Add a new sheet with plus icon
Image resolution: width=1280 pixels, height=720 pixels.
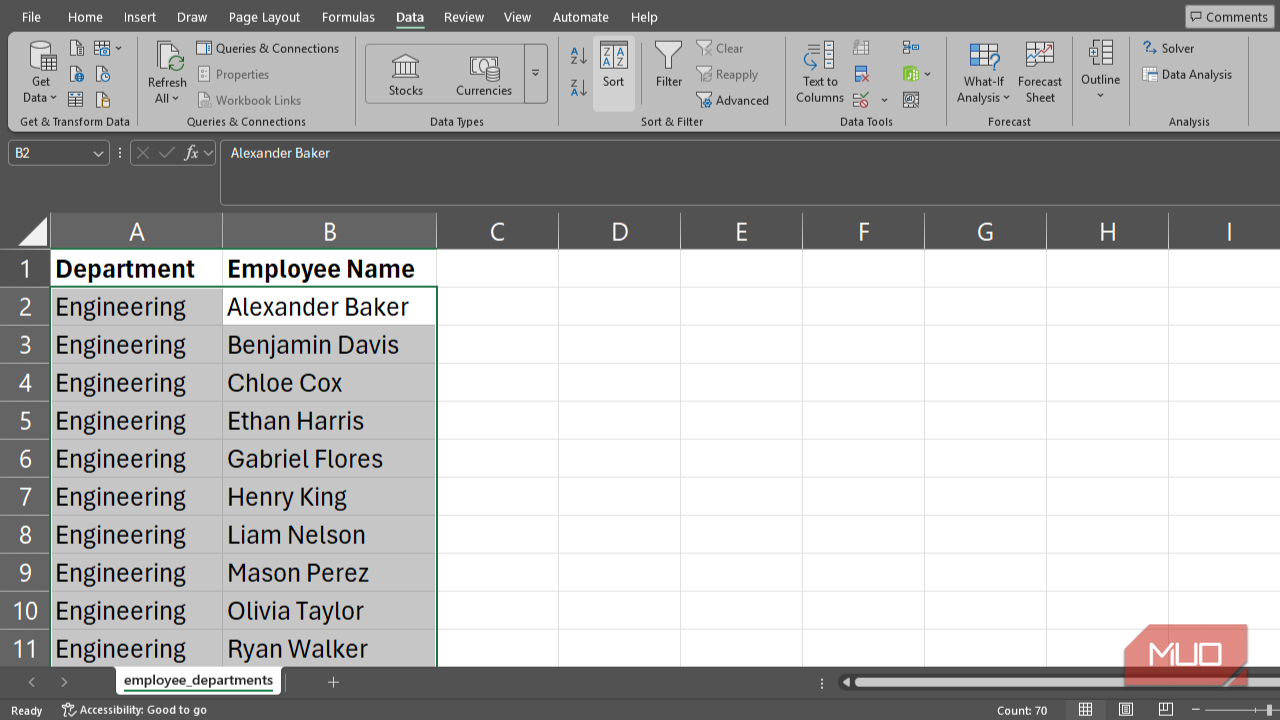click(333, 682)
